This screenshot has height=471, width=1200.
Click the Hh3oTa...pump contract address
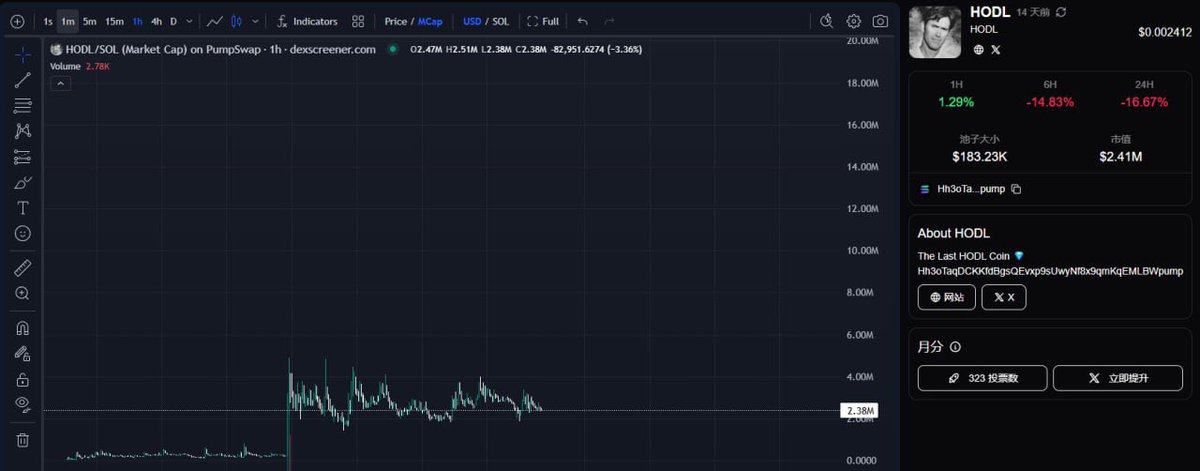[971, 189]
